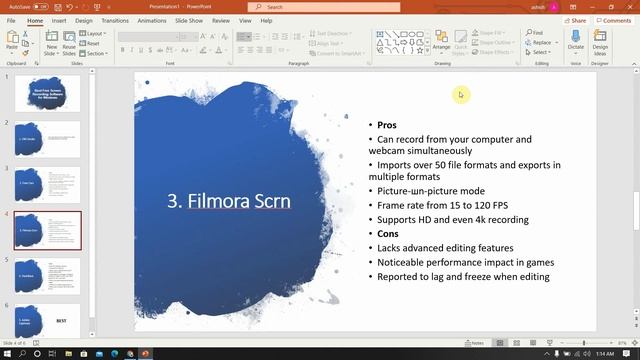Click text highlight color button
Image resolution: width=640 pixels, height=360 pixels.
pyautogui.click(x=203, y=50)
